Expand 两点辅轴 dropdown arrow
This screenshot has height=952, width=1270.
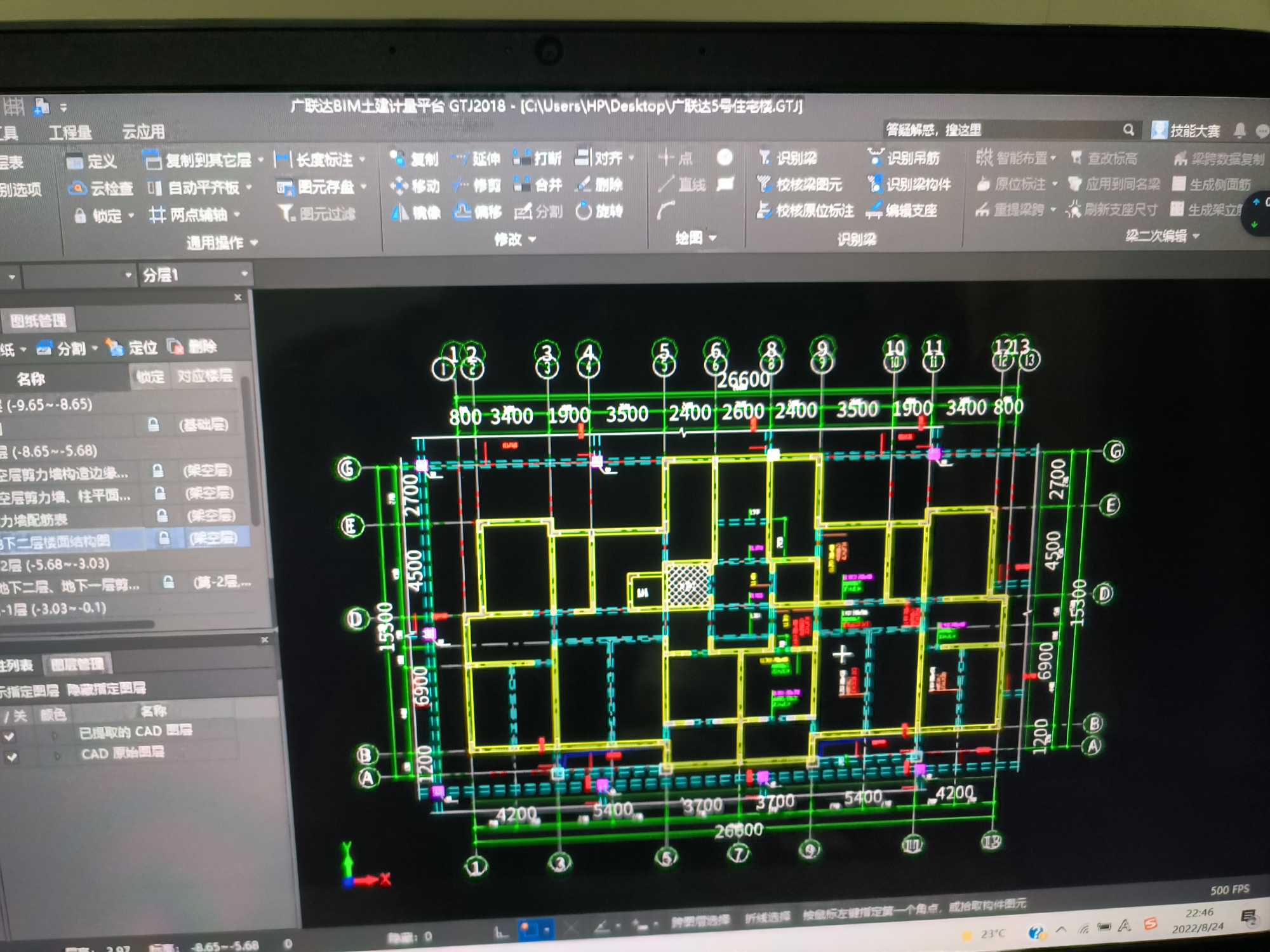point(236,215)
